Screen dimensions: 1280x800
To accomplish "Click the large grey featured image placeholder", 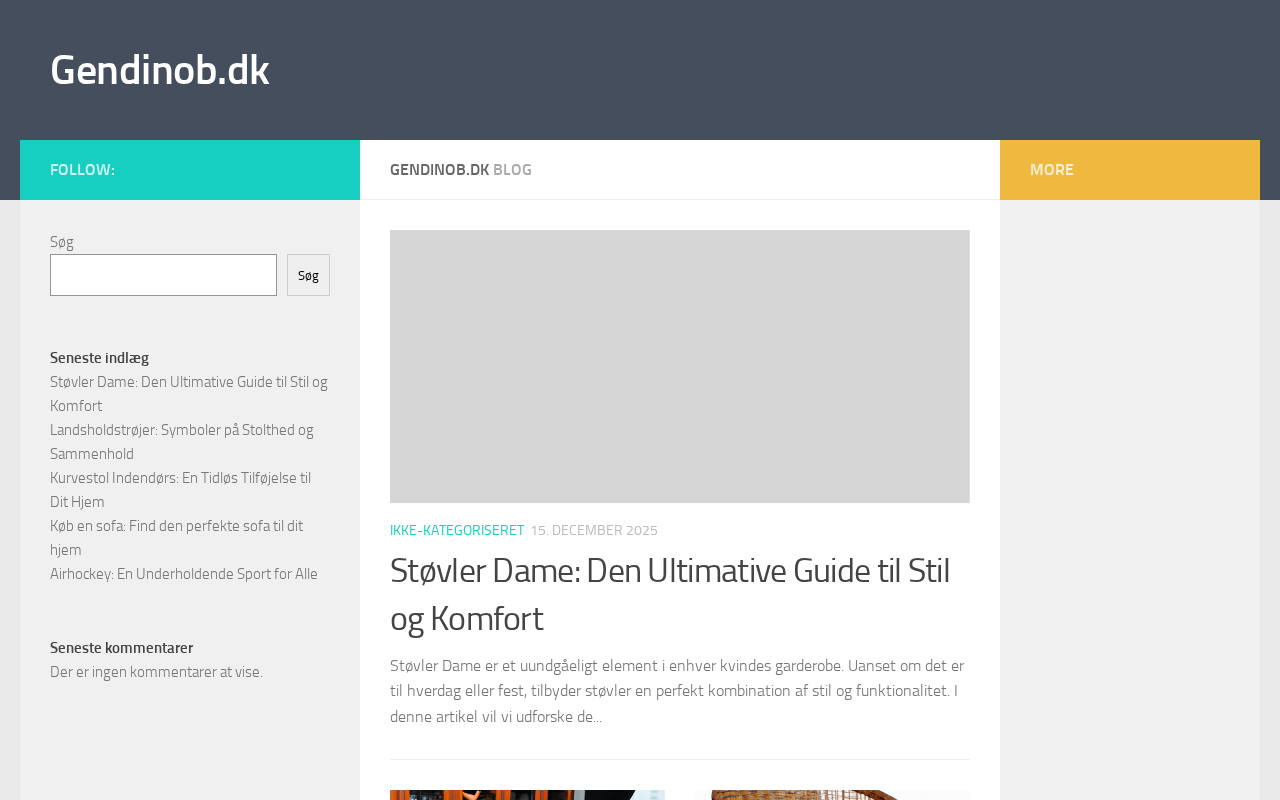I will click(x=679, y=366).
